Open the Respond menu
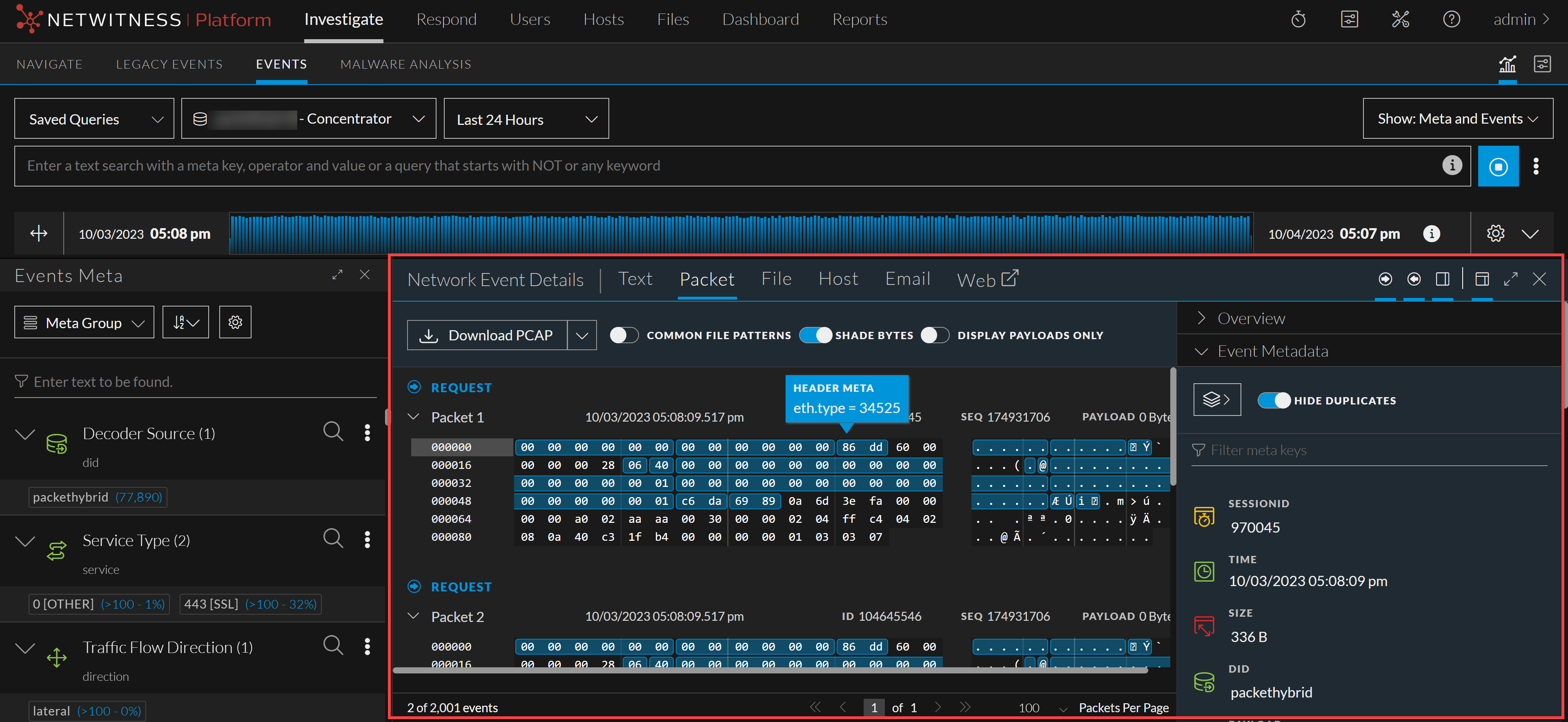This screenshot has width=1568, height=722. (446, 20)
